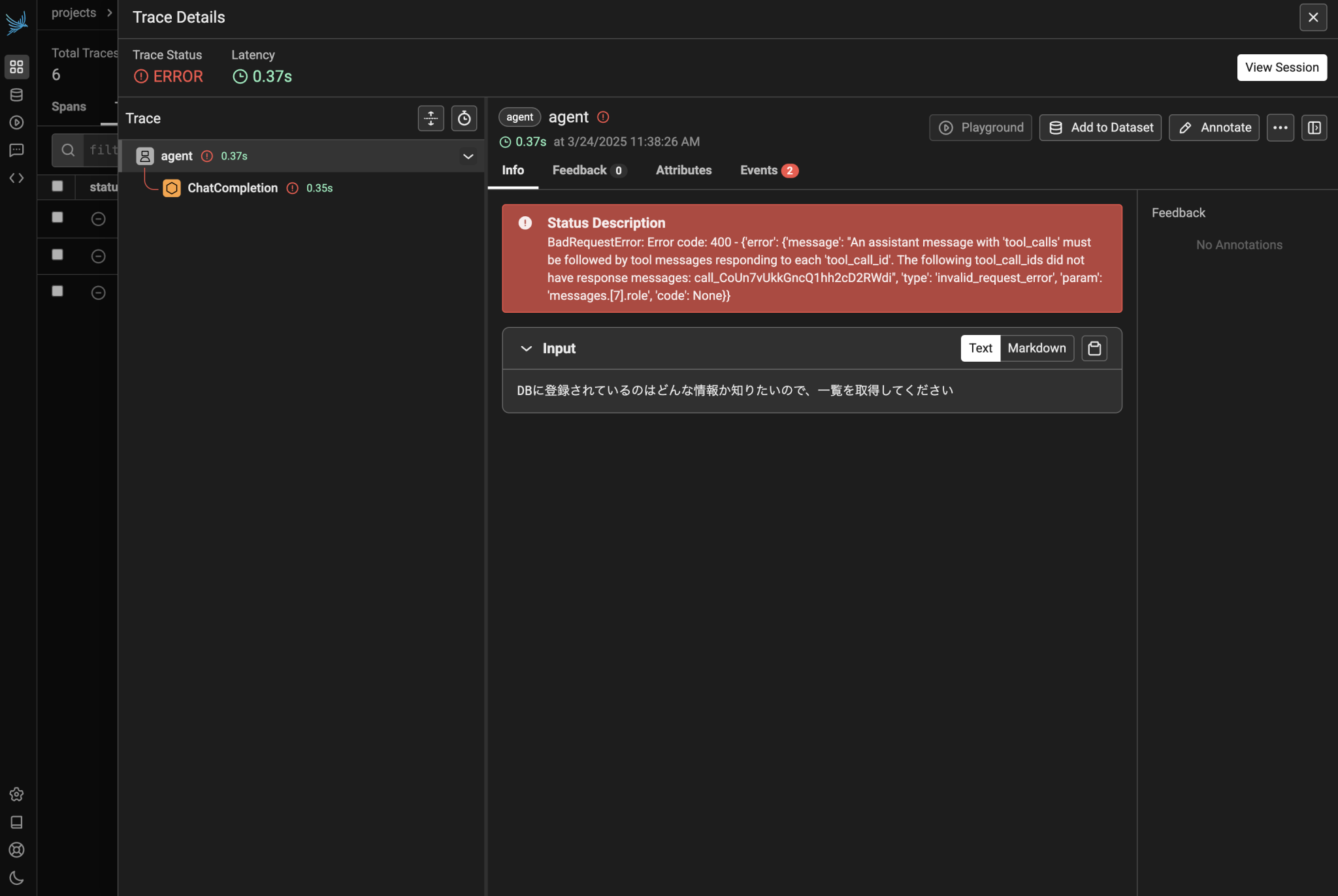Check the first trace row checkbox

tap(57, 217)
